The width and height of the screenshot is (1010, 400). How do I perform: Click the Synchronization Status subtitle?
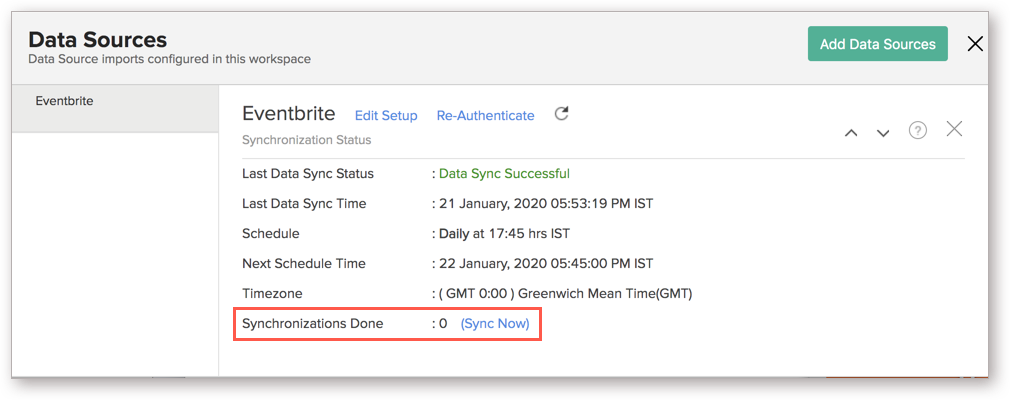(307, 140)
